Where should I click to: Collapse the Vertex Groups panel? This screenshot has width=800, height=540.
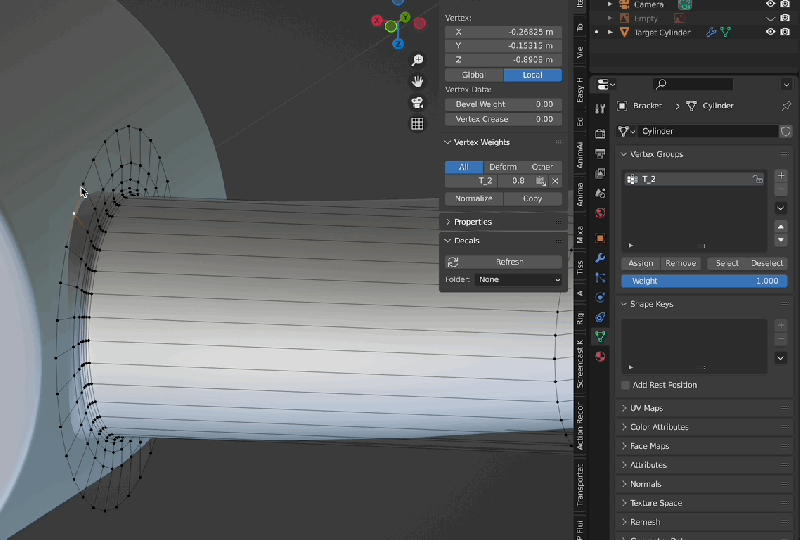click(x=623, y=154)
